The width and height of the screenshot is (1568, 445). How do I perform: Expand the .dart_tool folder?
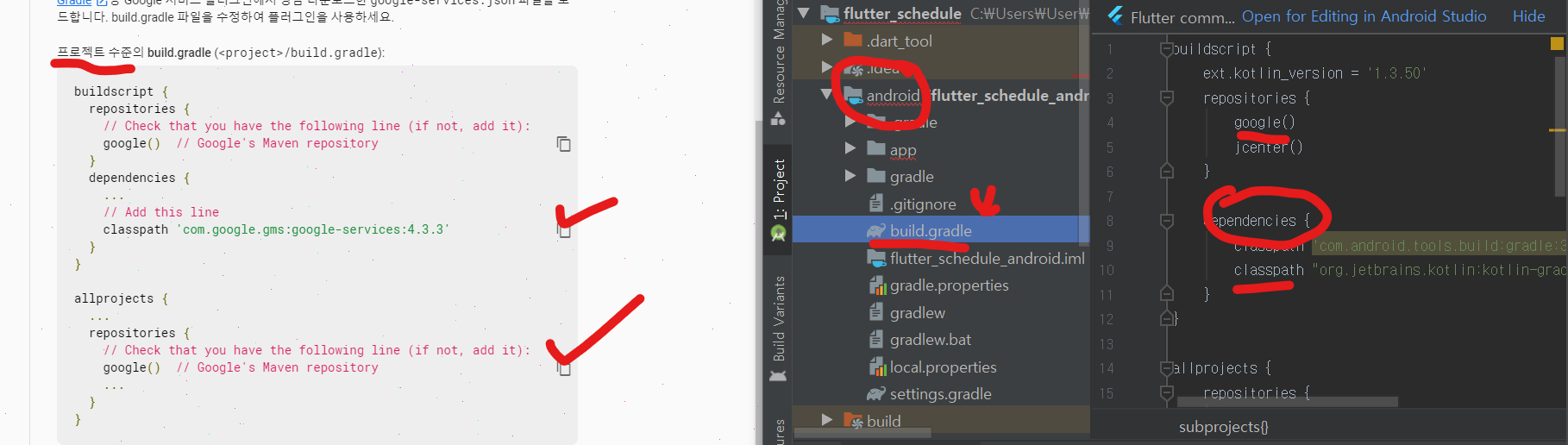[827, 40]
